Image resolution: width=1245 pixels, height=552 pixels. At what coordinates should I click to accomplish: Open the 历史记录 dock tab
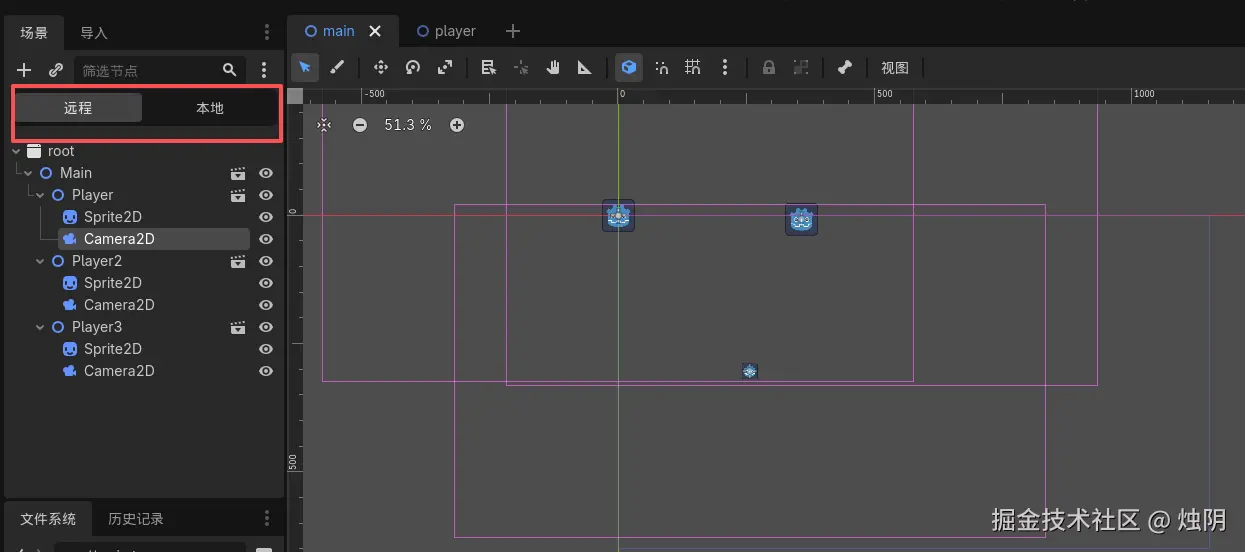[136, 519]
